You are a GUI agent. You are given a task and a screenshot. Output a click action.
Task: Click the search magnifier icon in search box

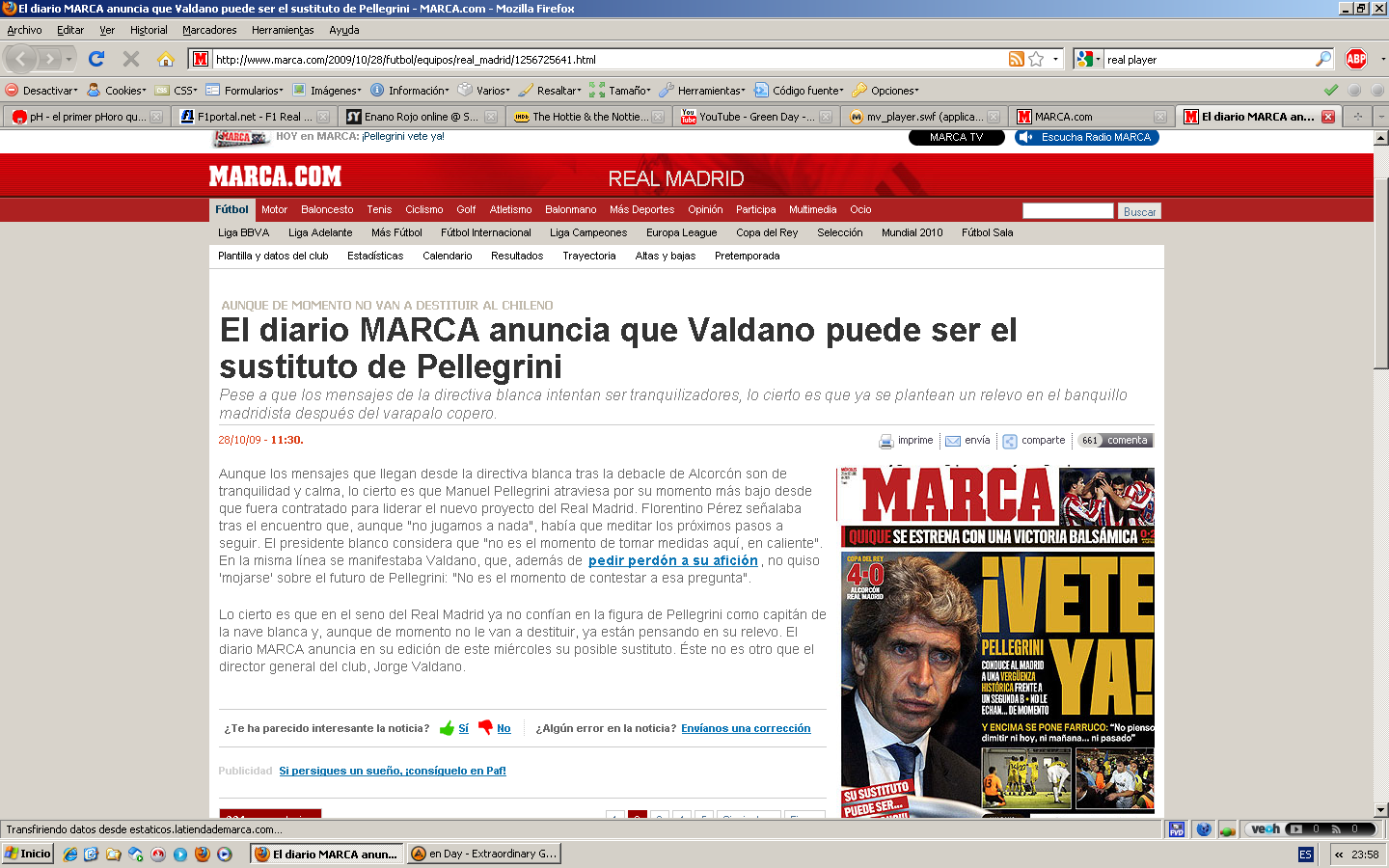[1322, 59]
